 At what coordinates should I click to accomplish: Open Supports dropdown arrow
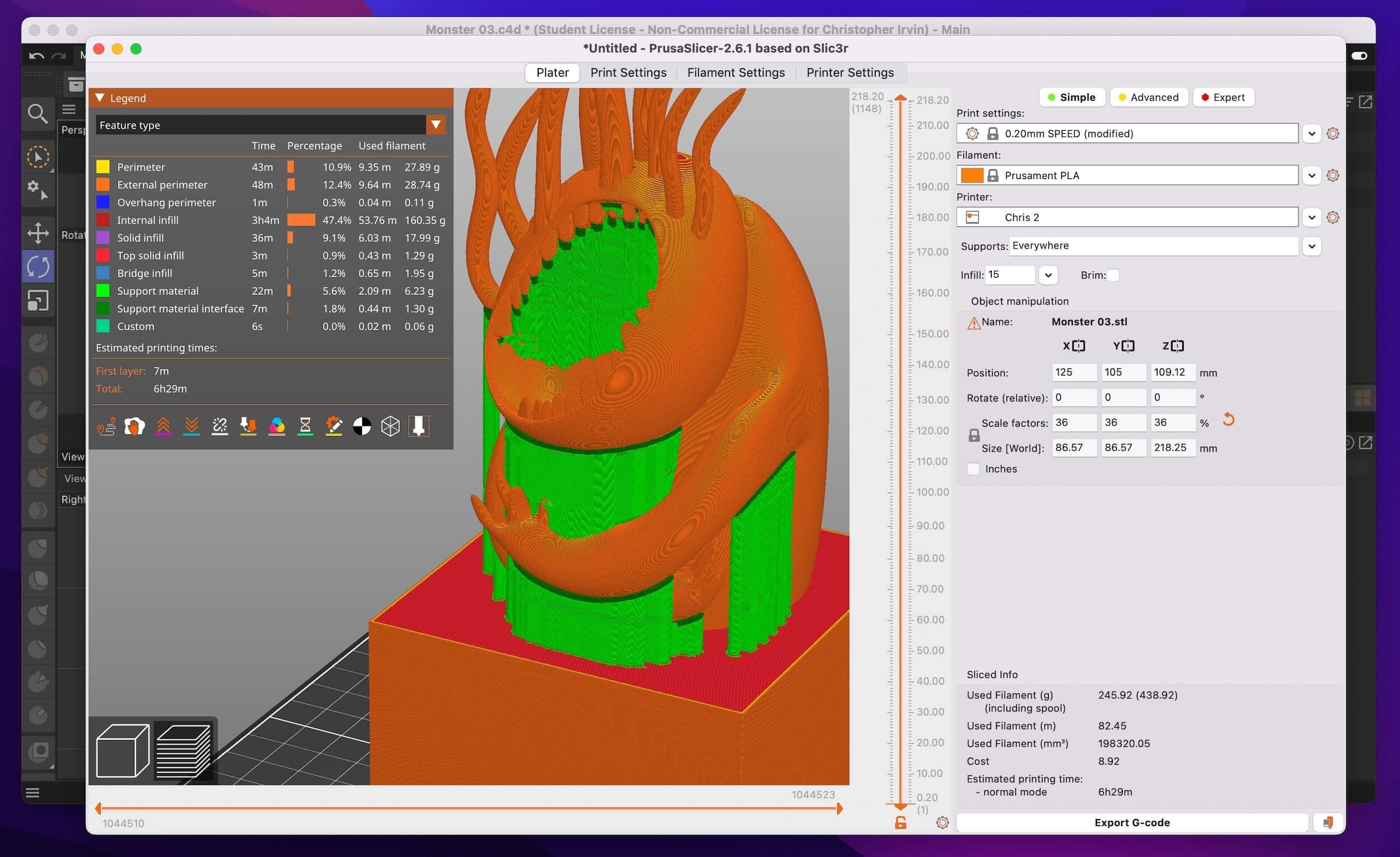click(1312, 246)
